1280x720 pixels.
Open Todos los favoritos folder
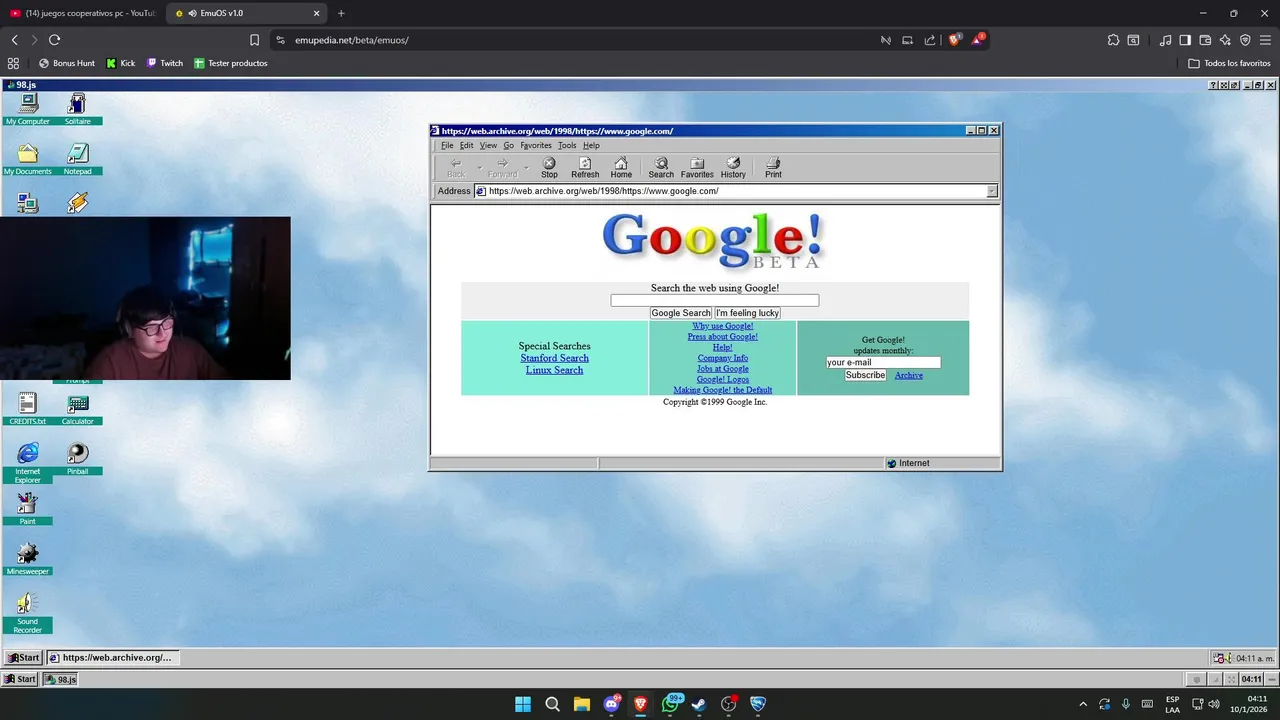[x=1229, y=63]
